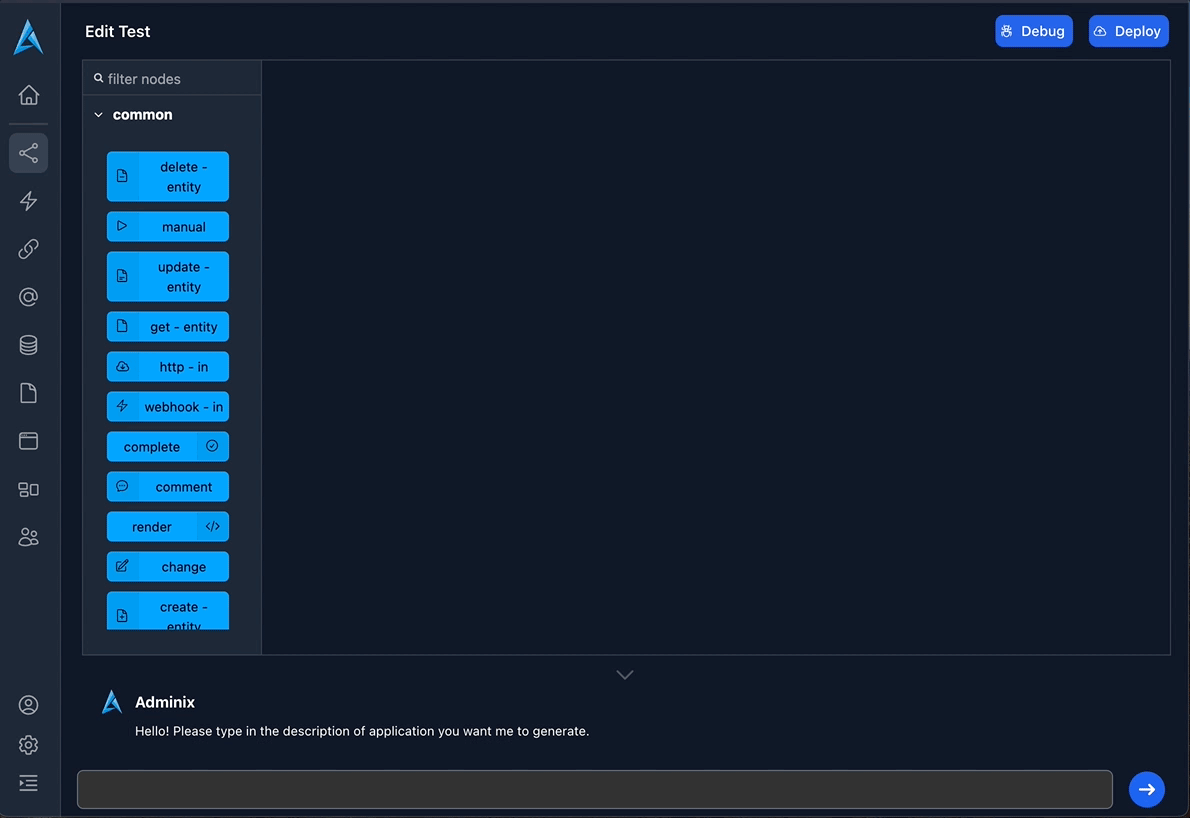Click the Adminix logo in sidebar

28,37
